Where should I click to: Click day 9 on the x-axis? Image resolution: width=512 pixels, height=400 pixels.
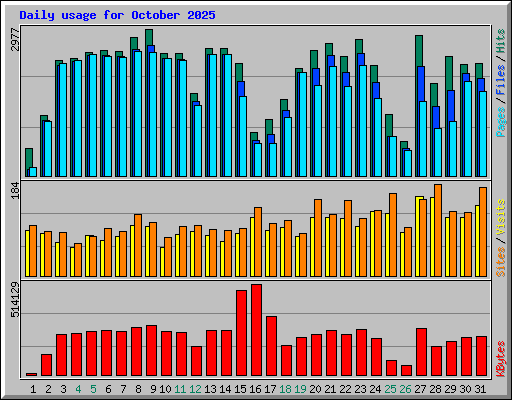pos(153,389)
